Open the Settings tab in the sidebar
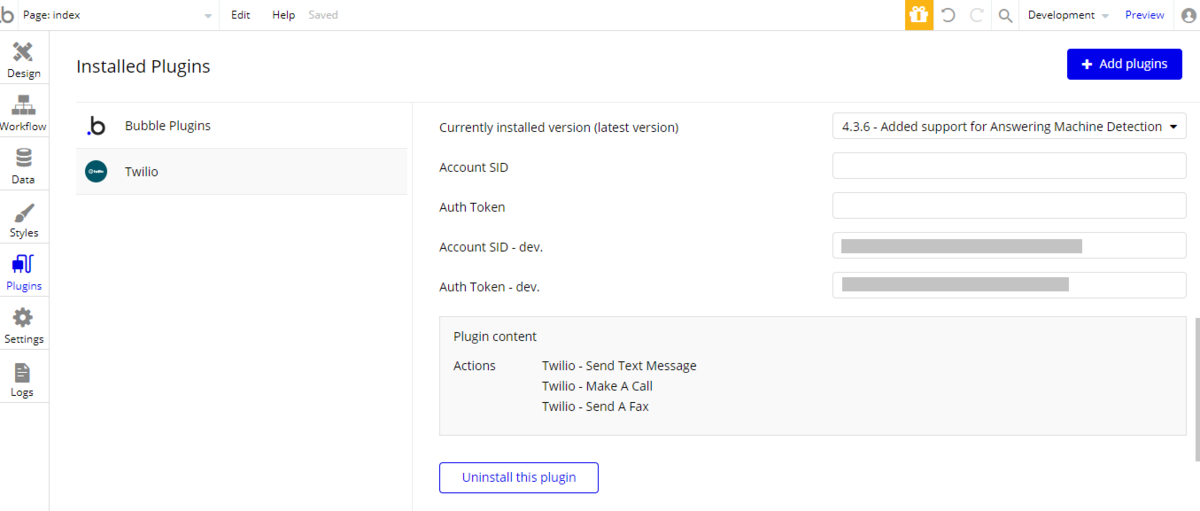The width and height of the screenshot is (1200, 511). (x=23, y=326)
